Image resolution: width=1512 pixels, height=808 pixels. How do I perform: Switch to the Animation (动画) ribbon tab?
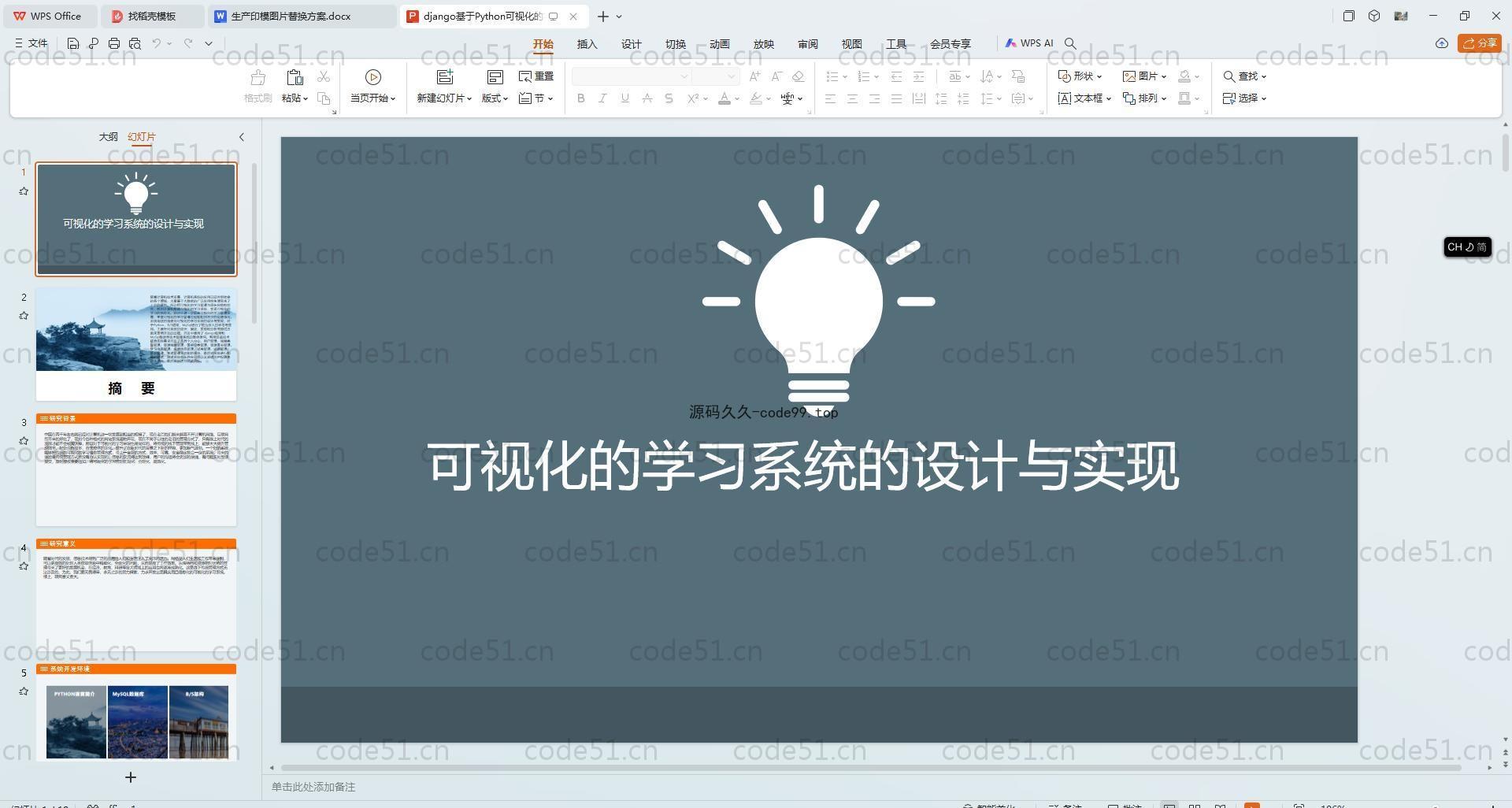pyautogui.click(x=720, y=44)
